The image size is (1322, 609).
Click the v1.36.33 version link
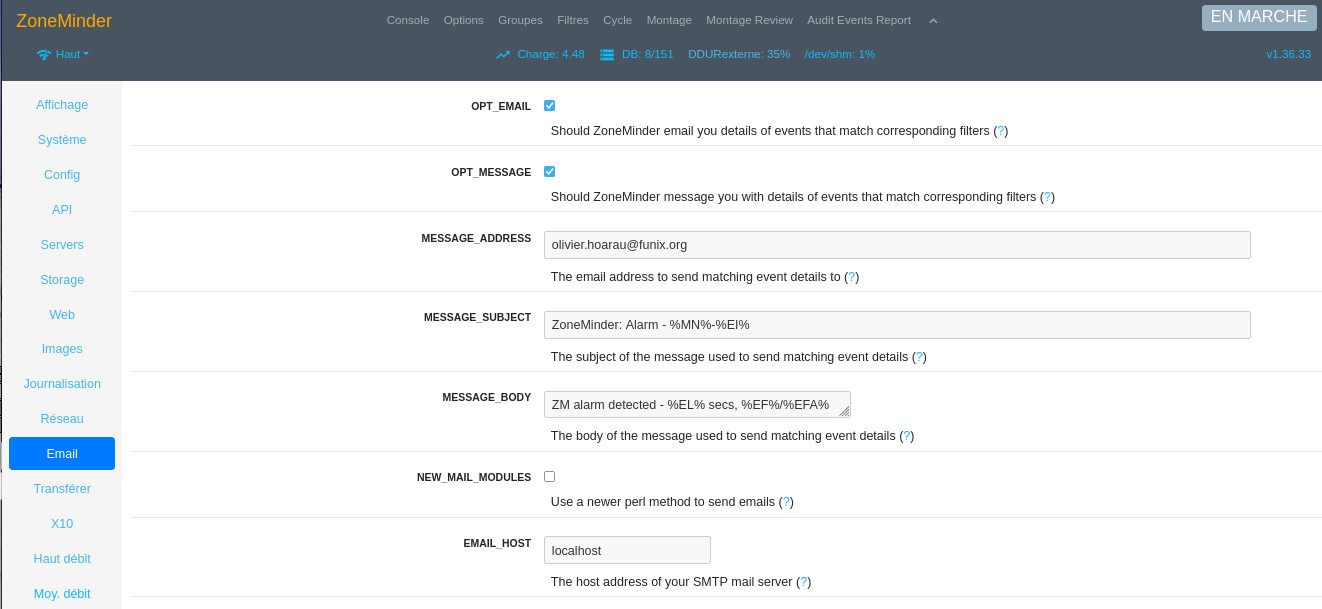pyautogui.click(x=1288, y=54)
